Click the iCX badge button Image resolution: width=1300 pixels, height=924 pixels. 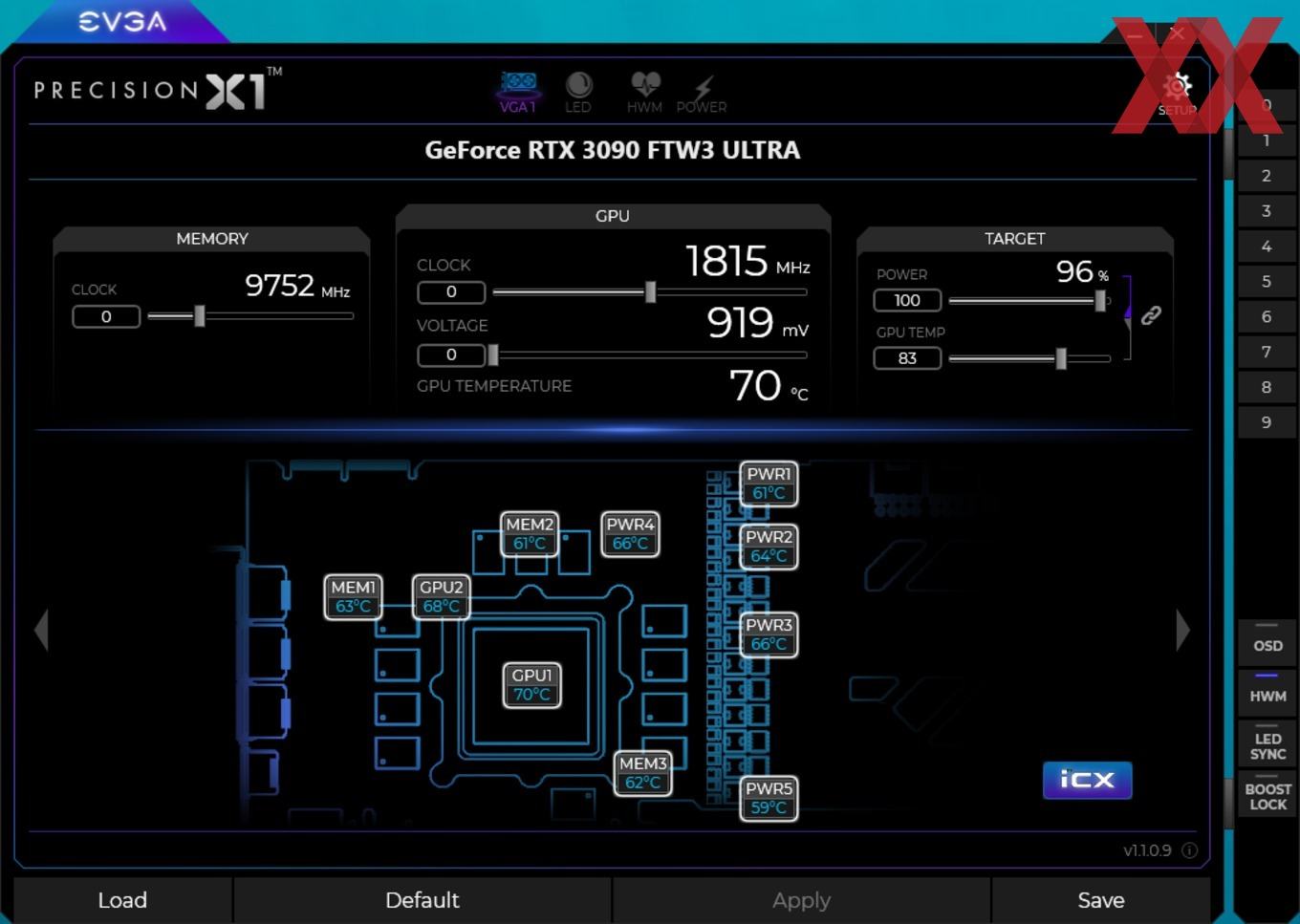click(x=1087, y=780)
